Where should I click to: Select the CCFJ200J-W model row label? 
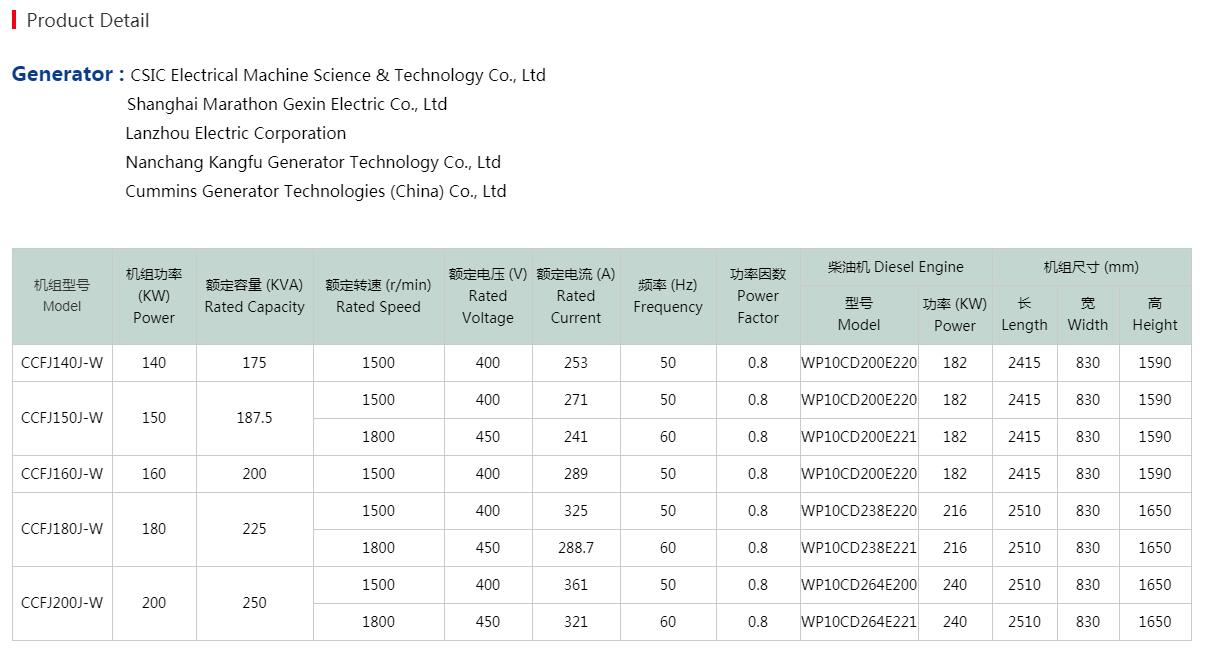[x=62, y=603]
